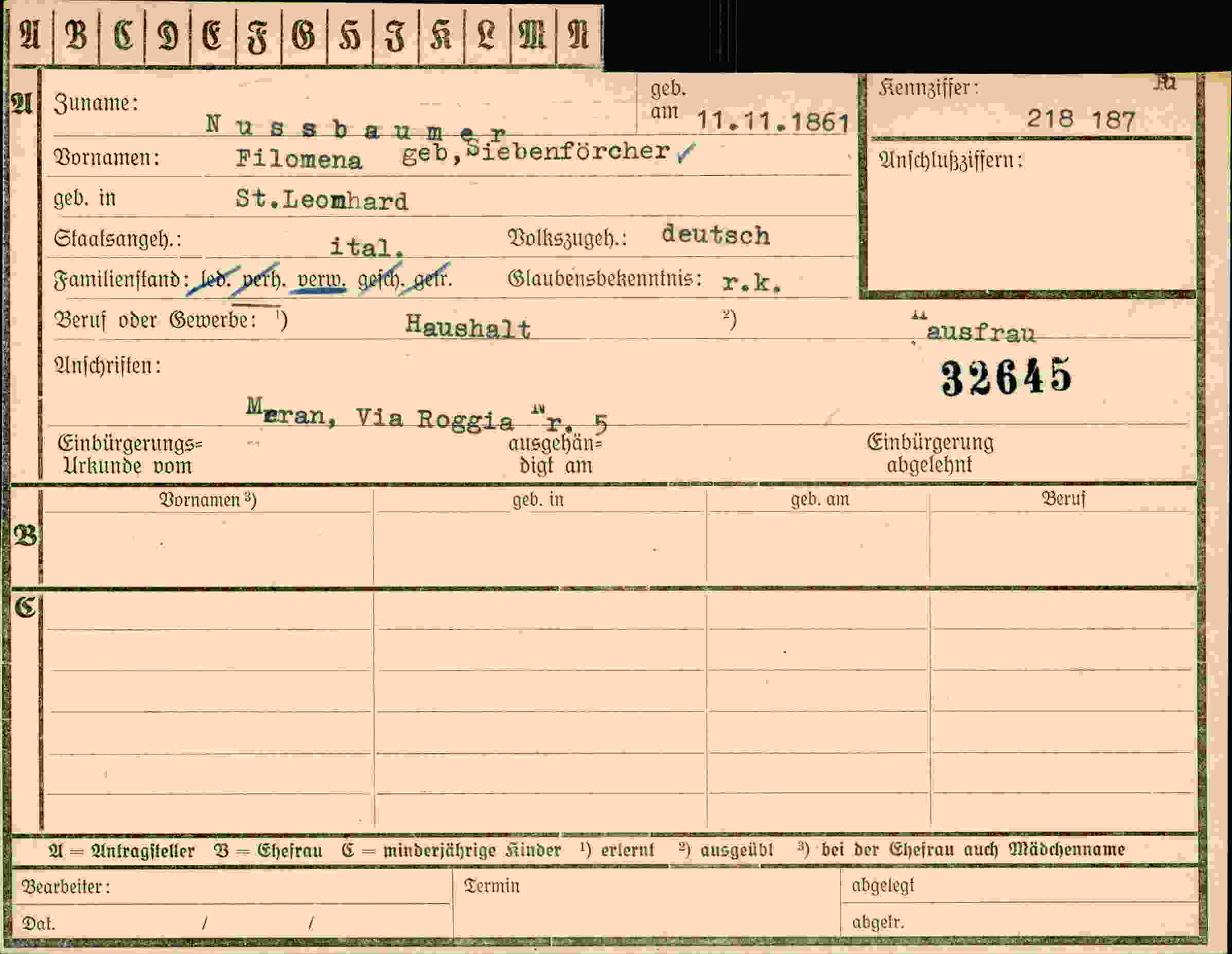Click the "Volkszugeh.:" label

[567, 238]
